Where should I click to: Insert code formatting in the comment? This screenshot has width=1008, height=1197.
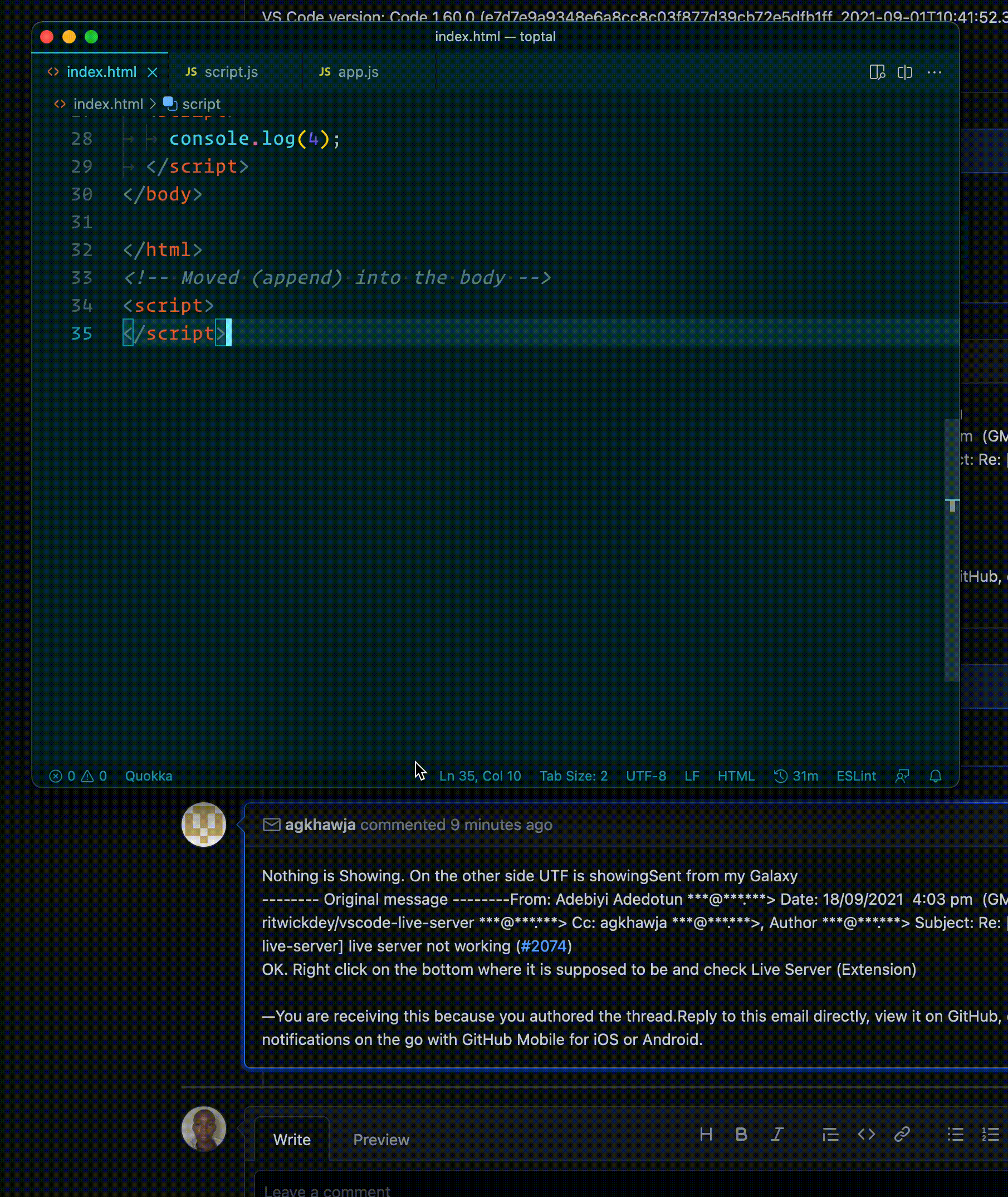coord(867,1134)
